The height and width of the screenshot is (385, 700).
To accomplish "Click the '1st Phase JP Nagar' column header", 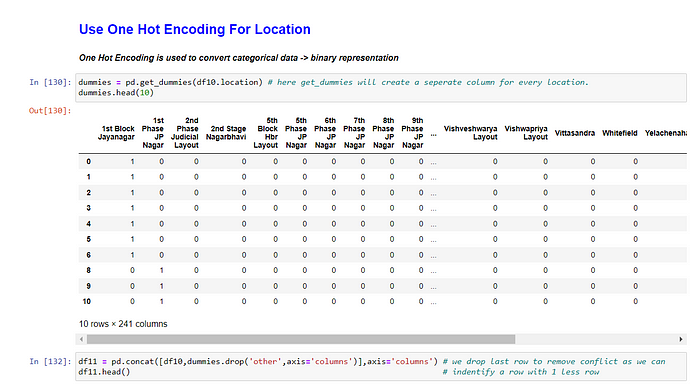I will (x=153, y=133).
